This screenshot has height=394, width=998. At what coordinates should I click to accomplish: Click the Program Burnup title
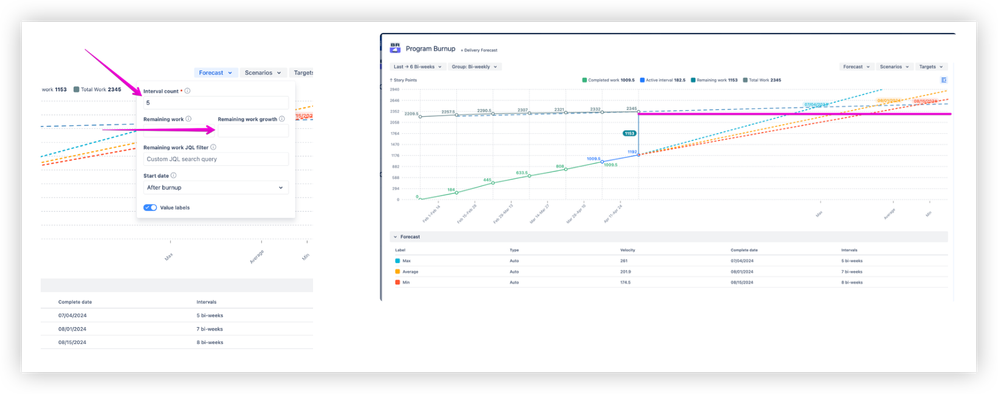430,48
